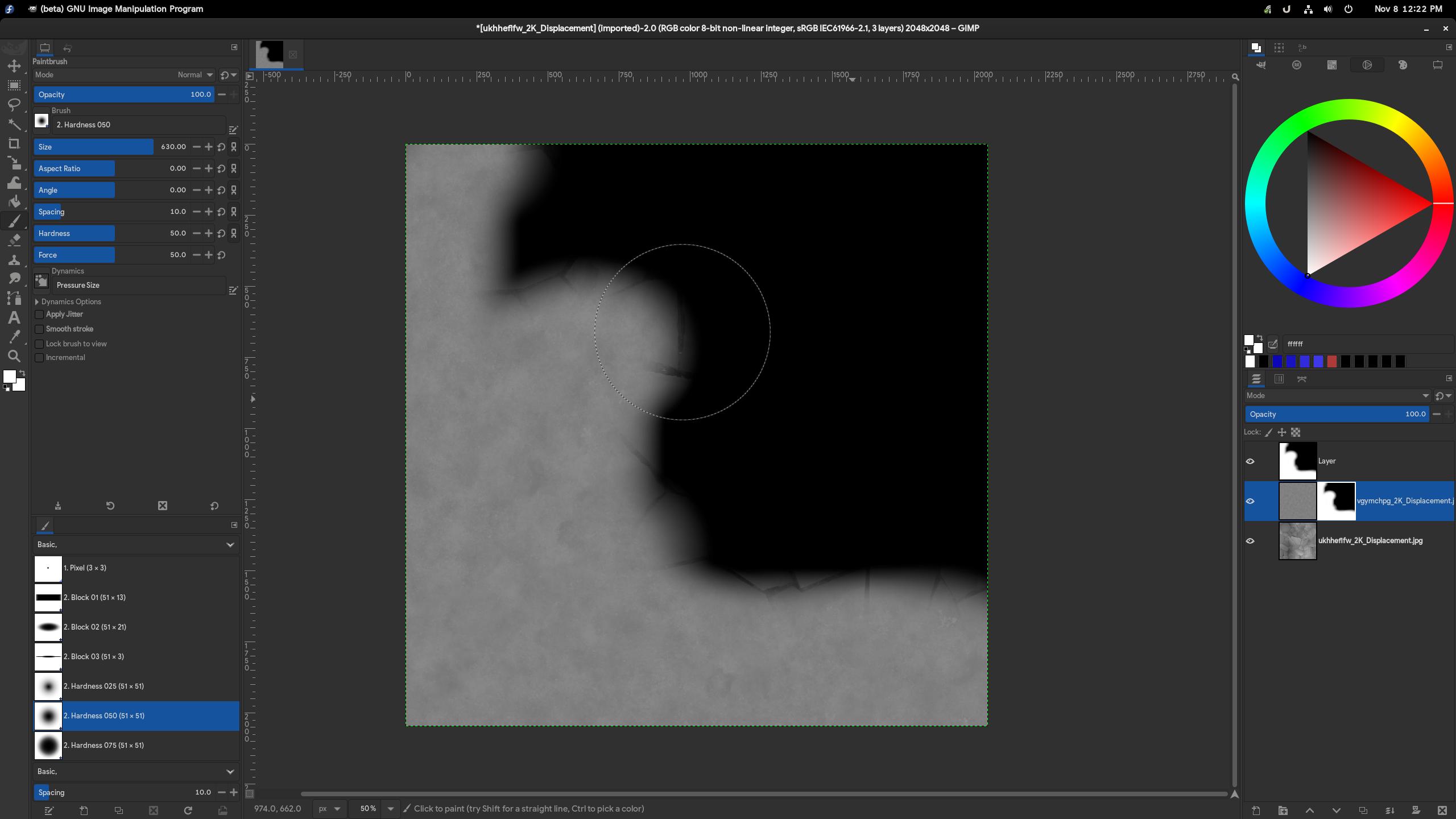The width and height of the screenshot is (1456, 819).
Task: Select the Crop tool
Action: pos(14,143)
